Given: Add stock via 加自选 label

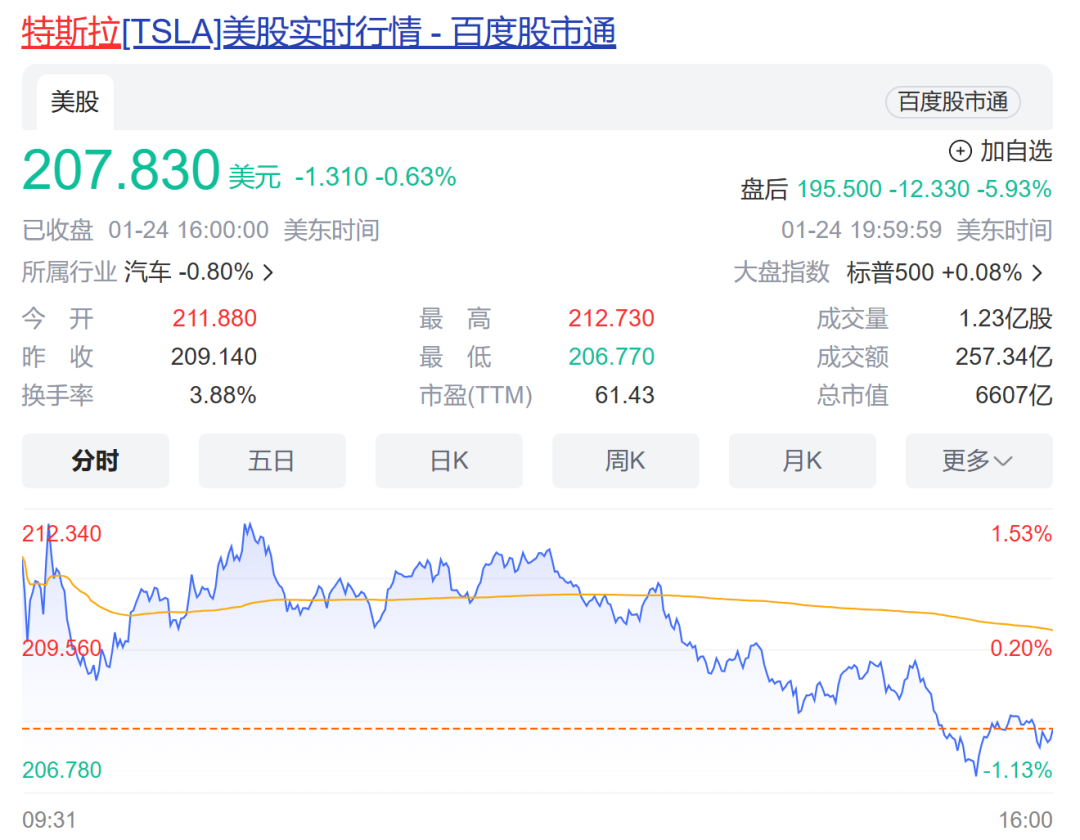Looking at the screenshot, I should click(1016, 151).
